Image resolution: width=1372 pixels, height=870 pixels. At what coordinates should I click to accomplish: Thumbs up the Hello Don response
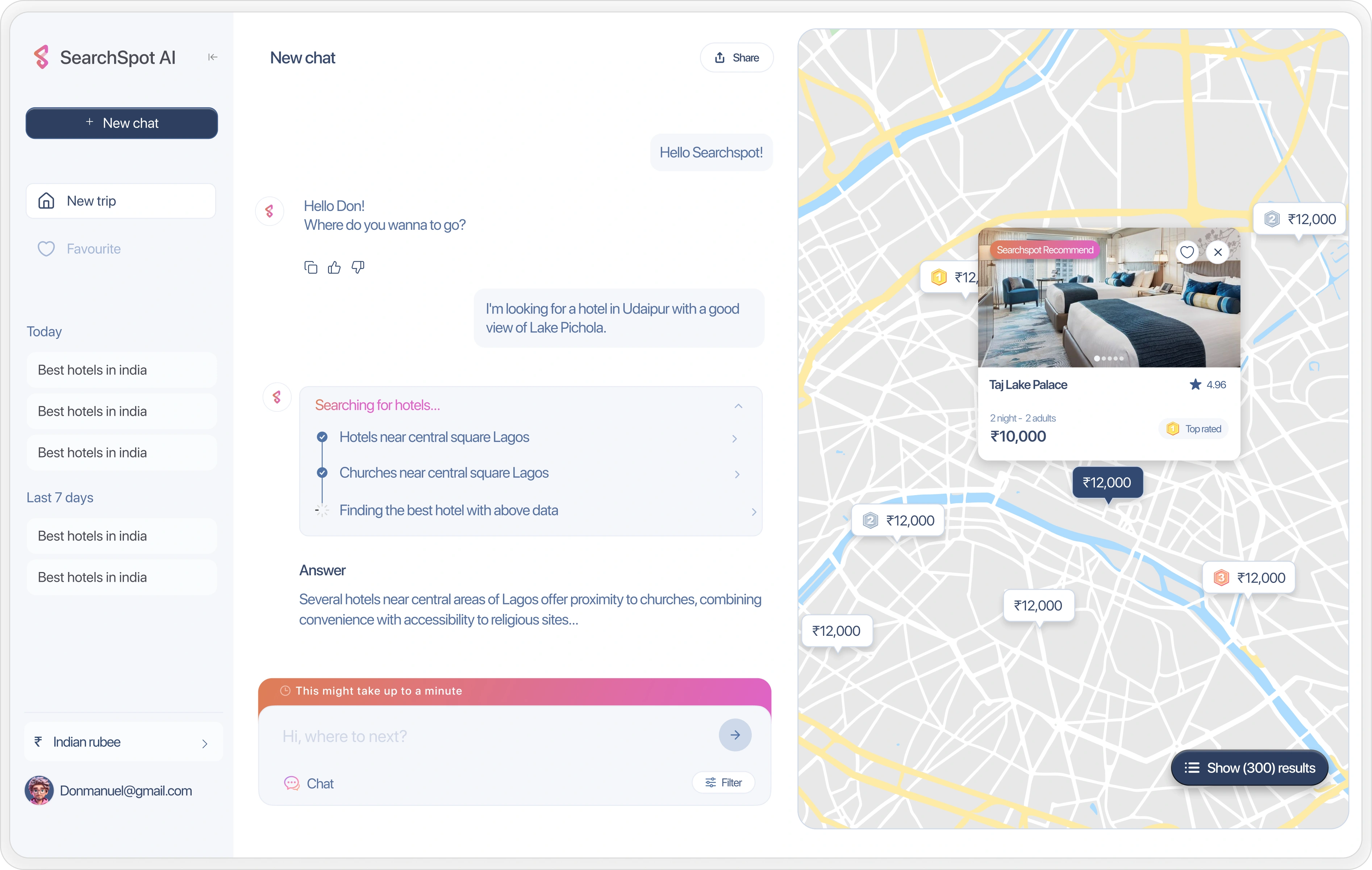tap(334, 268)
